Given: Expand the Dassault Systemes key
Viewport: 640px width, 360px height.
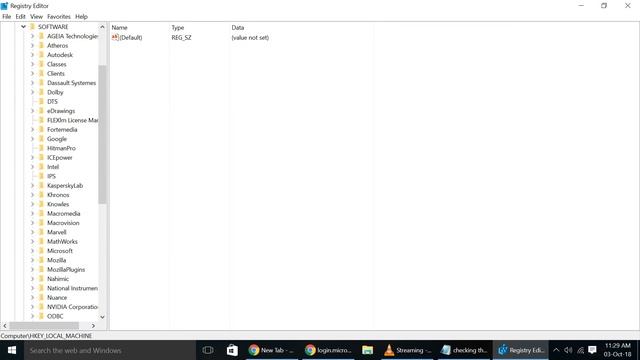Looking at the screenshot, I should pyautogui.click(x=32, y=83).
